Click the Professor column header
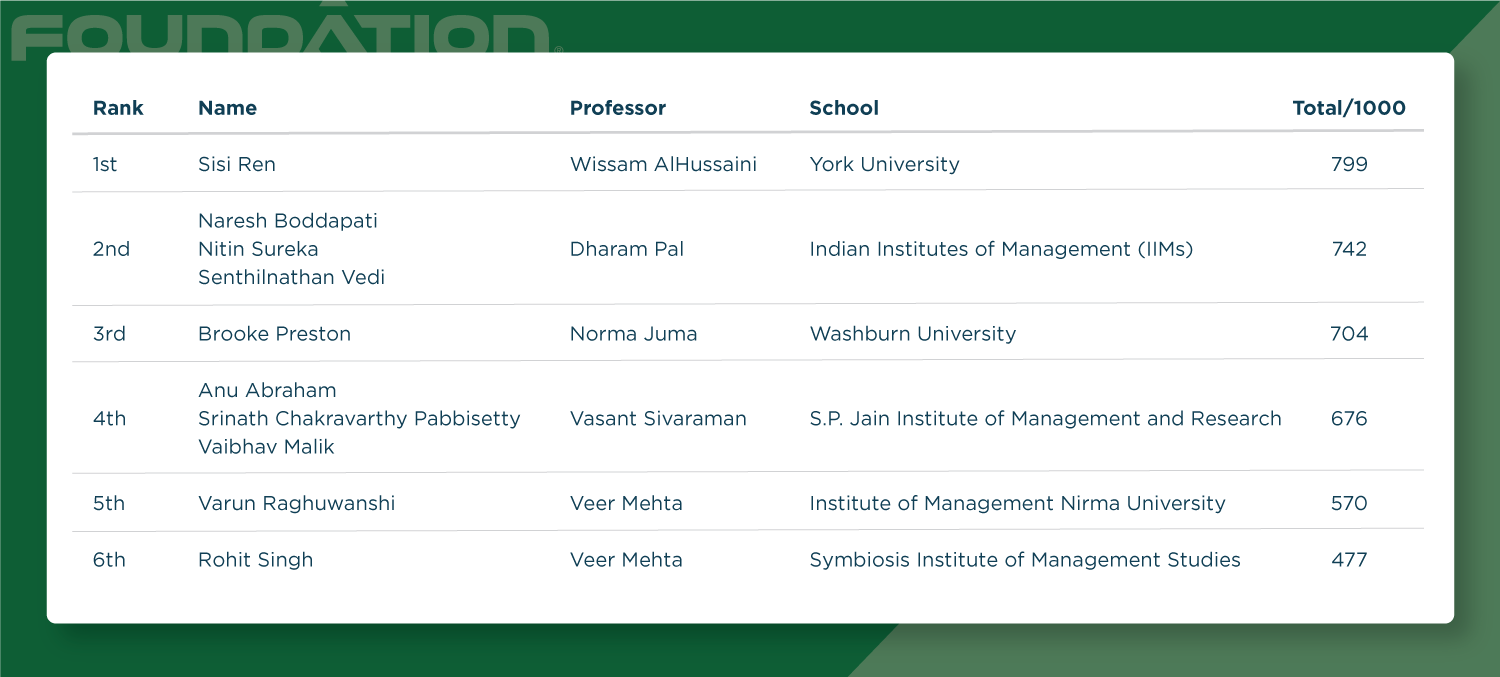This screenshot has height=677, width=1500. (617, 108)
